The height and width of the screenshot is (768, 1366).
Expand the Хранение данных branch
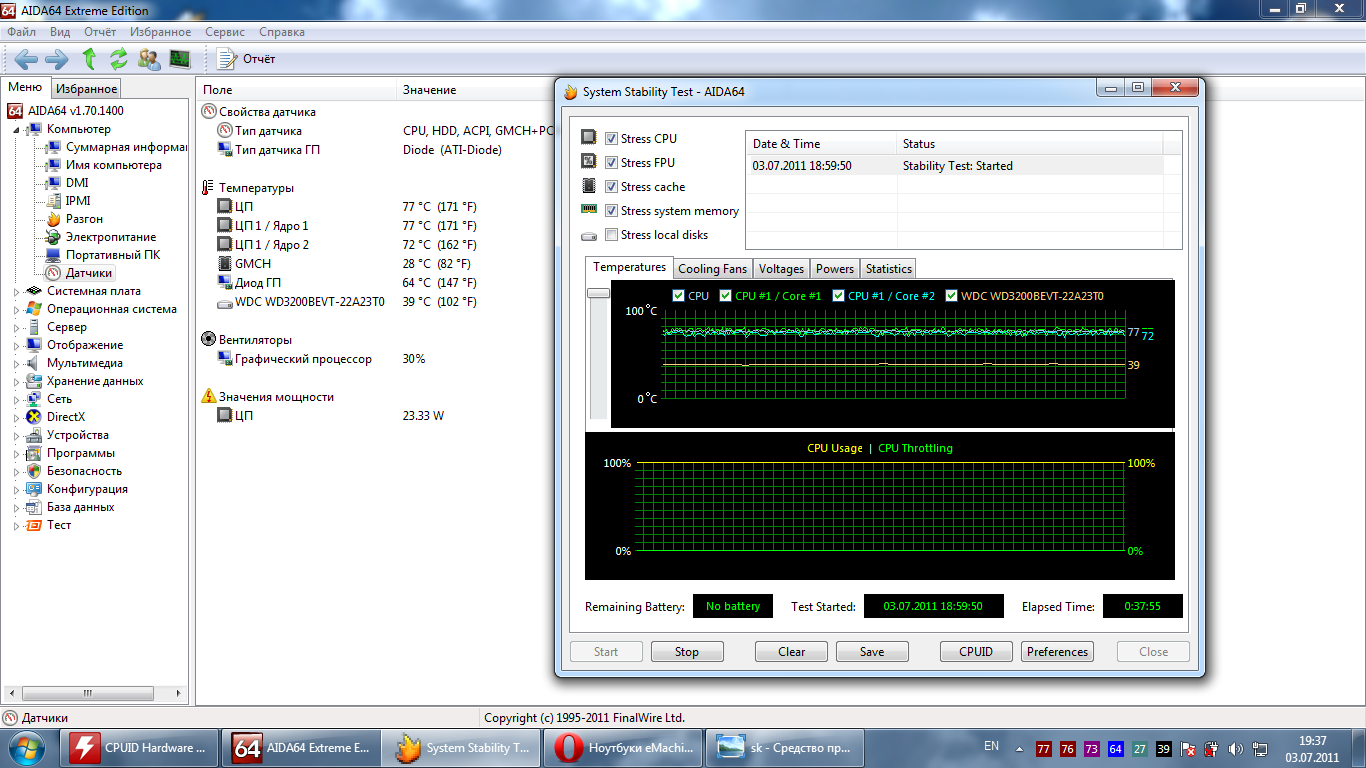(16, 381)
